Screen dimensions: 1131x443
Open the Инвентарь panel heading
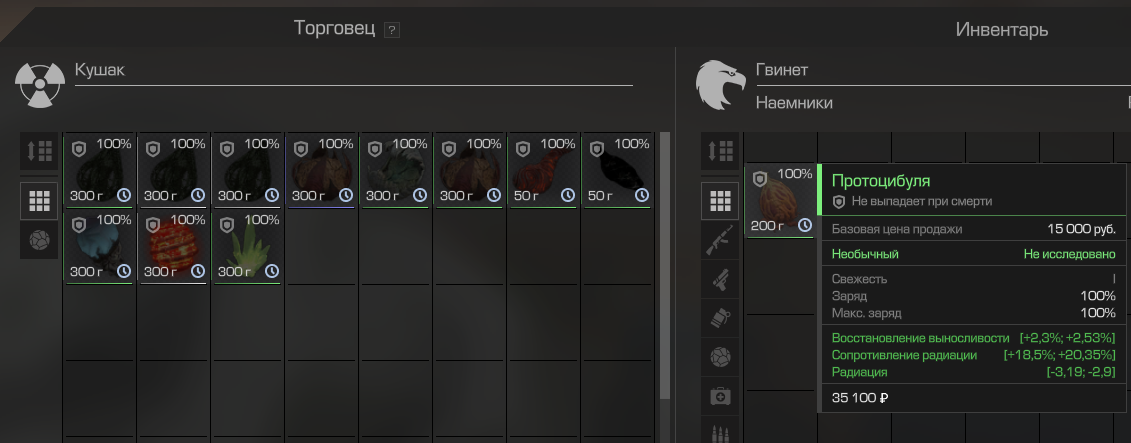pos(1002,30)
